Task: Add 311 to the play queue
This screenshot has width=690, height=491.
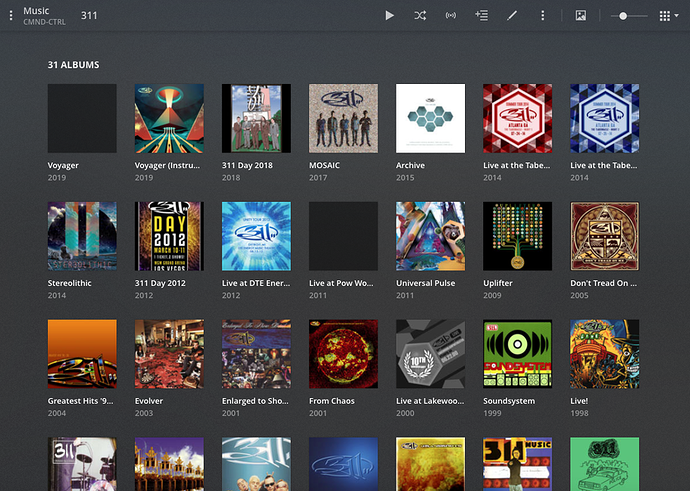Action: (481, 16)
